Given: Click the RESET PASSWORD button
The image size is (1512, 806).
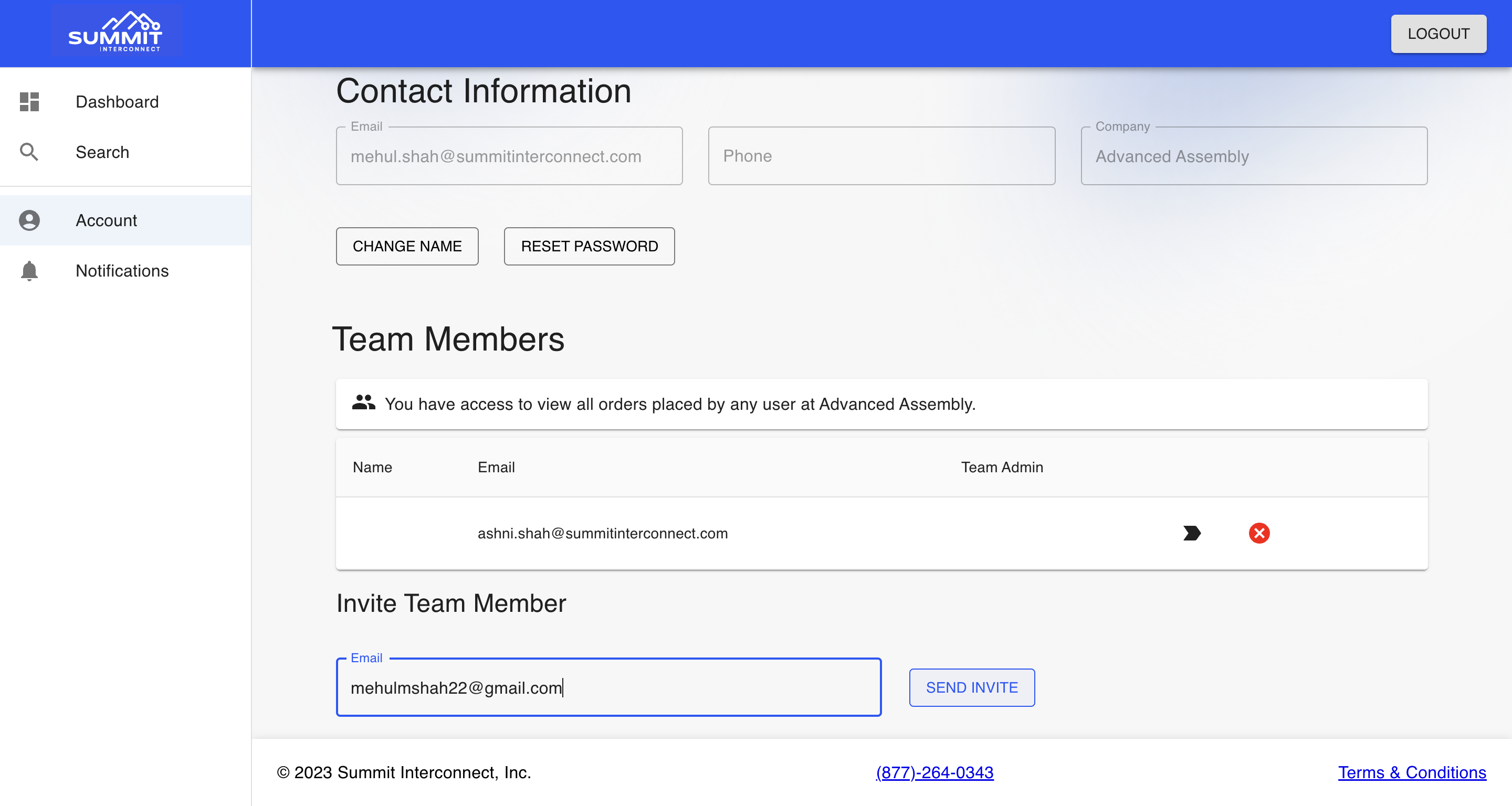Looking at the screenshot, I should (x=589, y=246).
